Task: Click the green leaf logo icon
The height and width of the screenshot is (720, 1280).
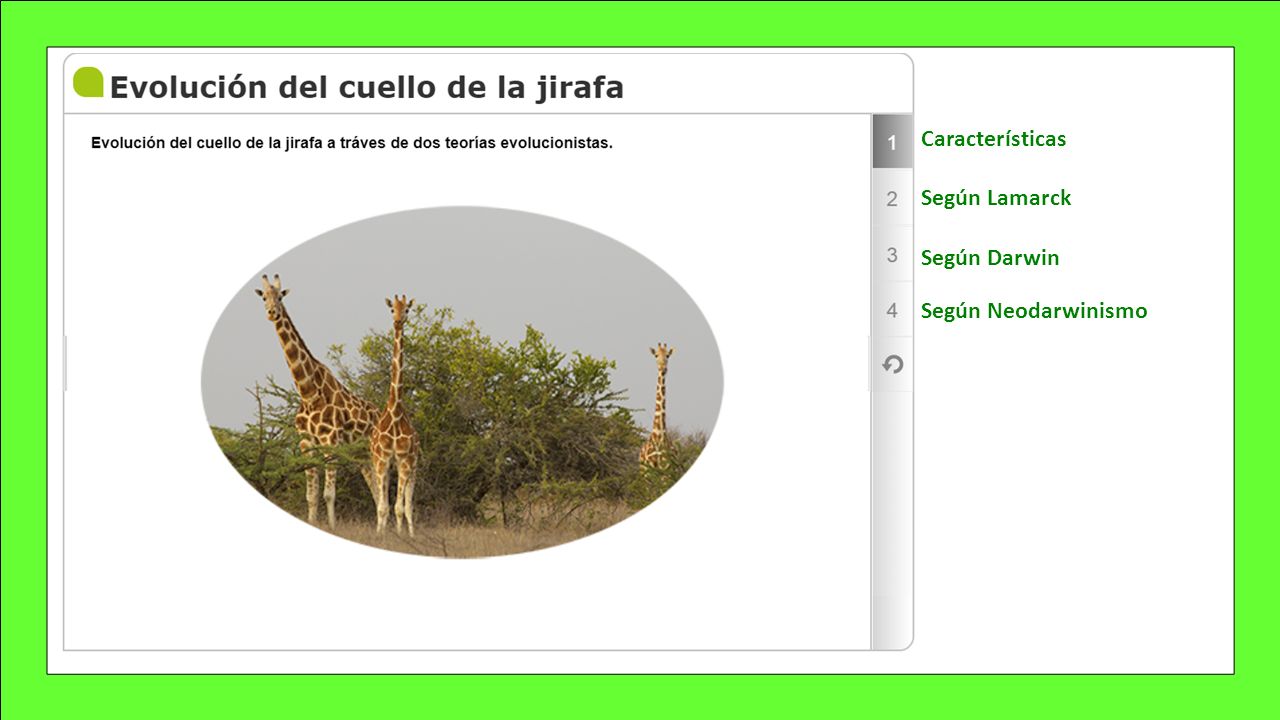Action: 88,82
